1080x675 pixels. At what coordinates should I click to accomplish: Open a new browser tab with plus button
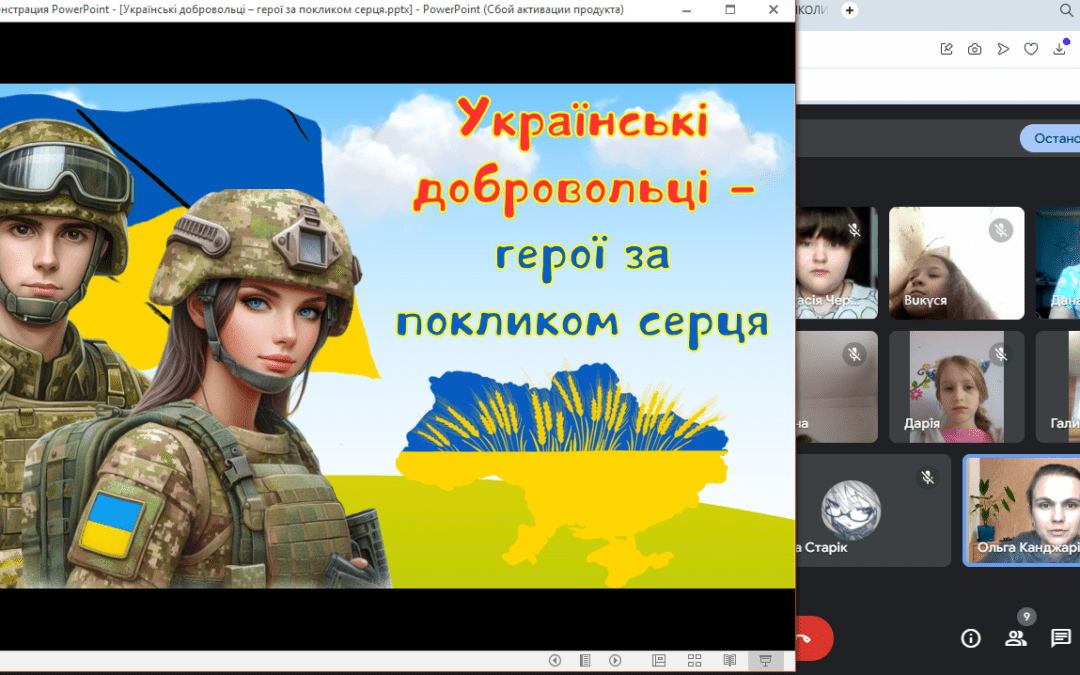pos(849,10)
